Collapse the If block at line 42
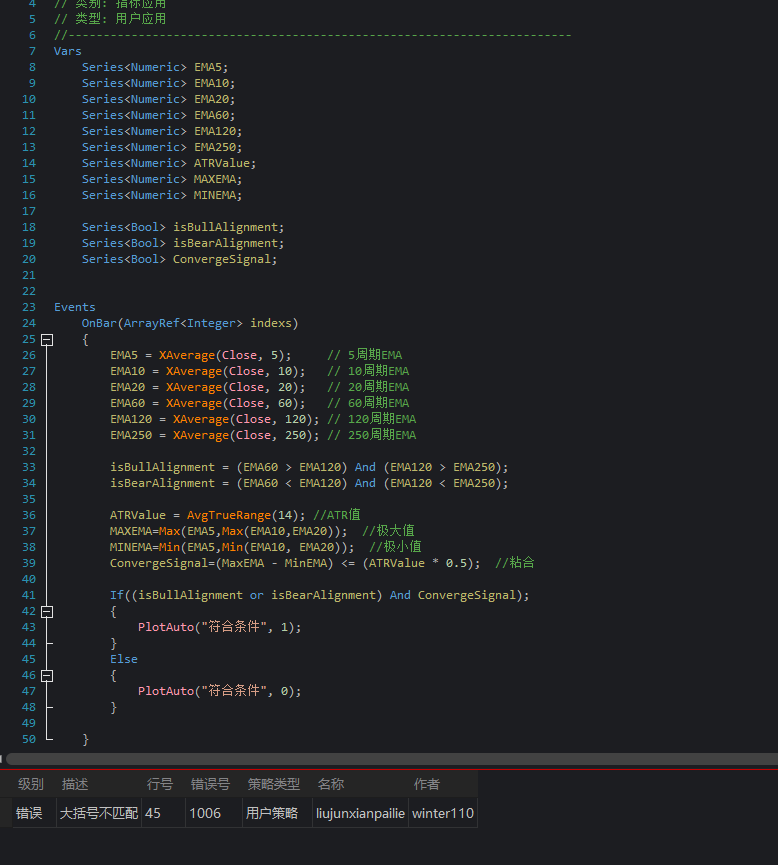 click(47, 612)
